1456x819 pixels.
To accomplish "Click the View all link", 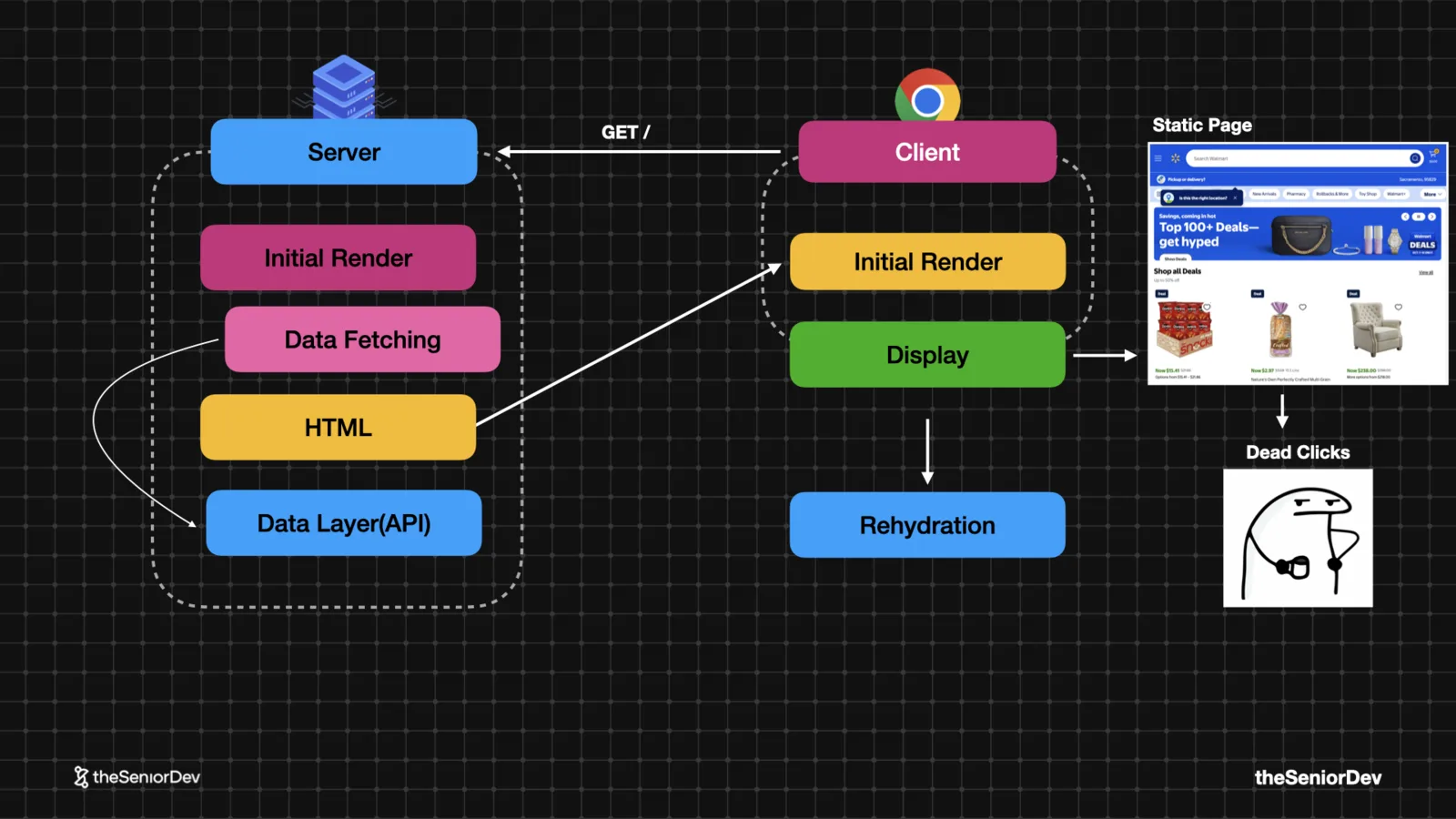I will coord(1426,272).
